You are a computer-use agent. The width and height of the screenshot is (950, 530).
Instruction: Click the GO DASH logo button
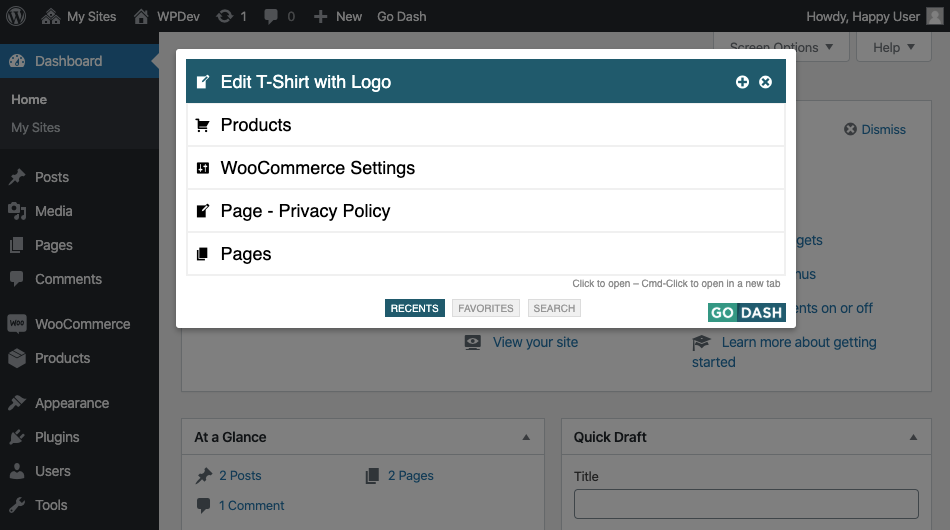click(746, 313)
